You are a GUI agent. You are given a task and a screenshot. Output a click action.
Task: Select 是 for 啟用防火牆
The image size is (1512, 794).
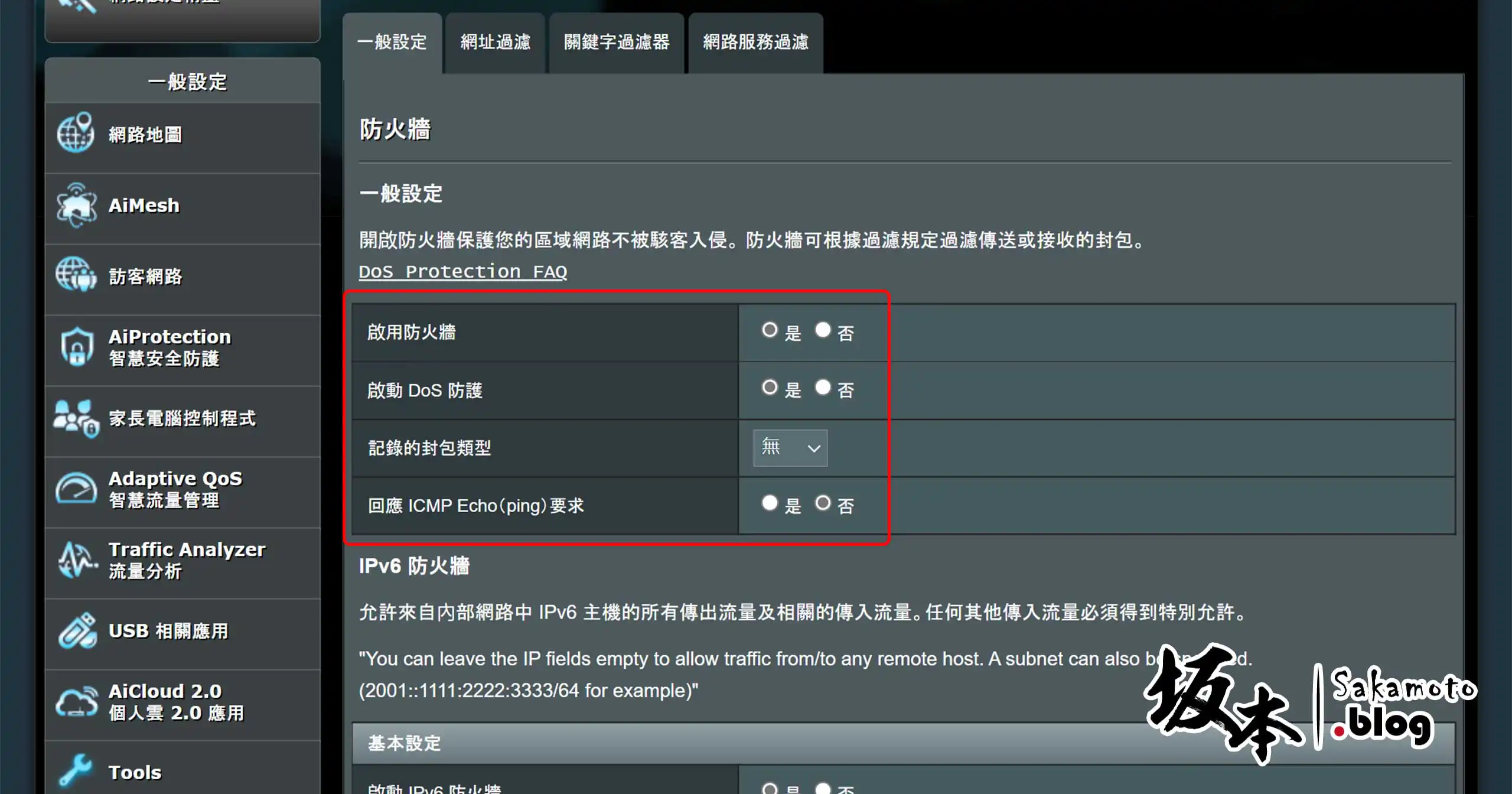point(770,330)
